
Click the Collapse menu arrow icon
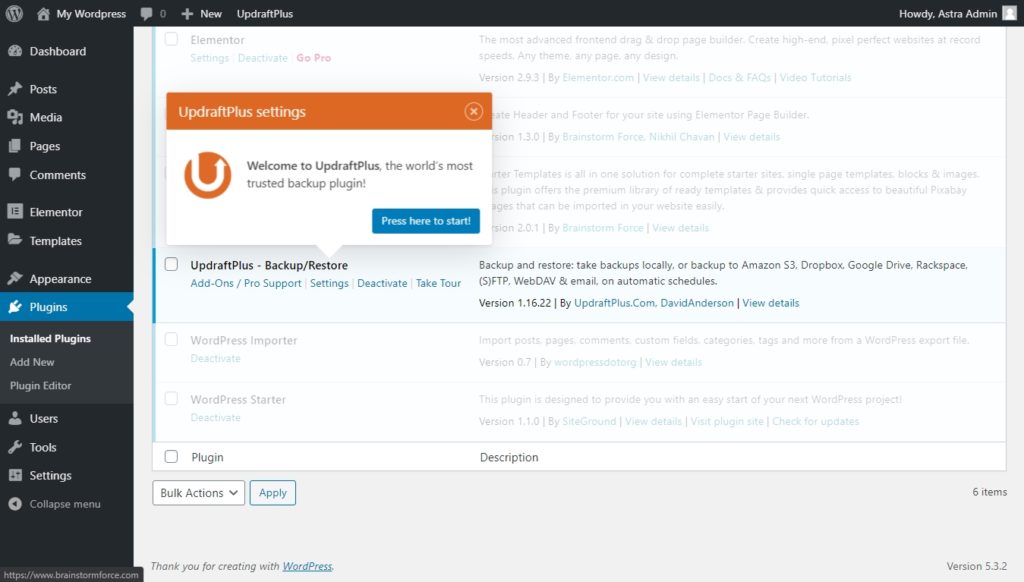click(15, 504)
